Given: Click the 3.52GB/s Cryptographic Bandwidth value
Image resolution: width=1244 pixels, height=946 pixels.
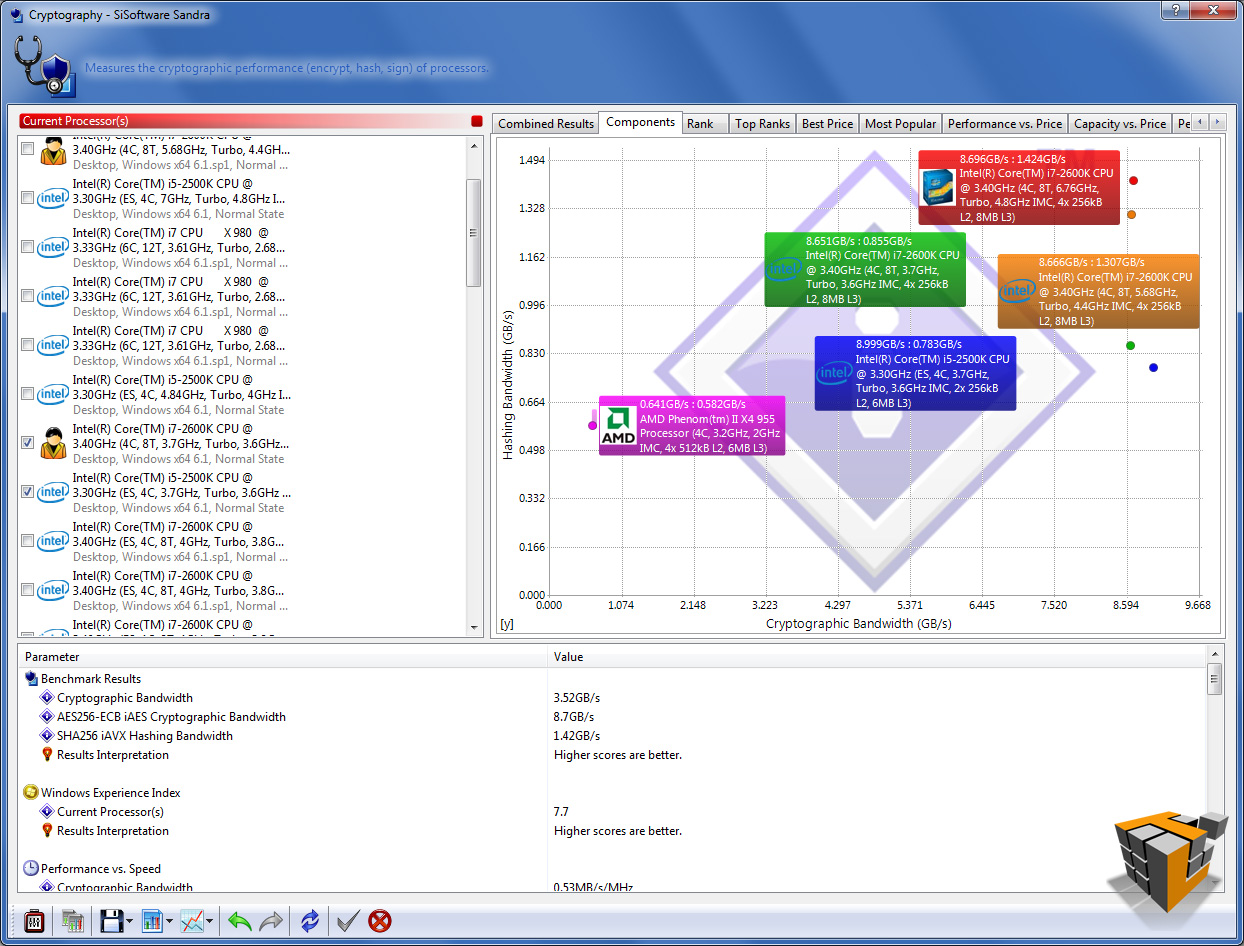Looking at the screenshot, I should [577, 698].
